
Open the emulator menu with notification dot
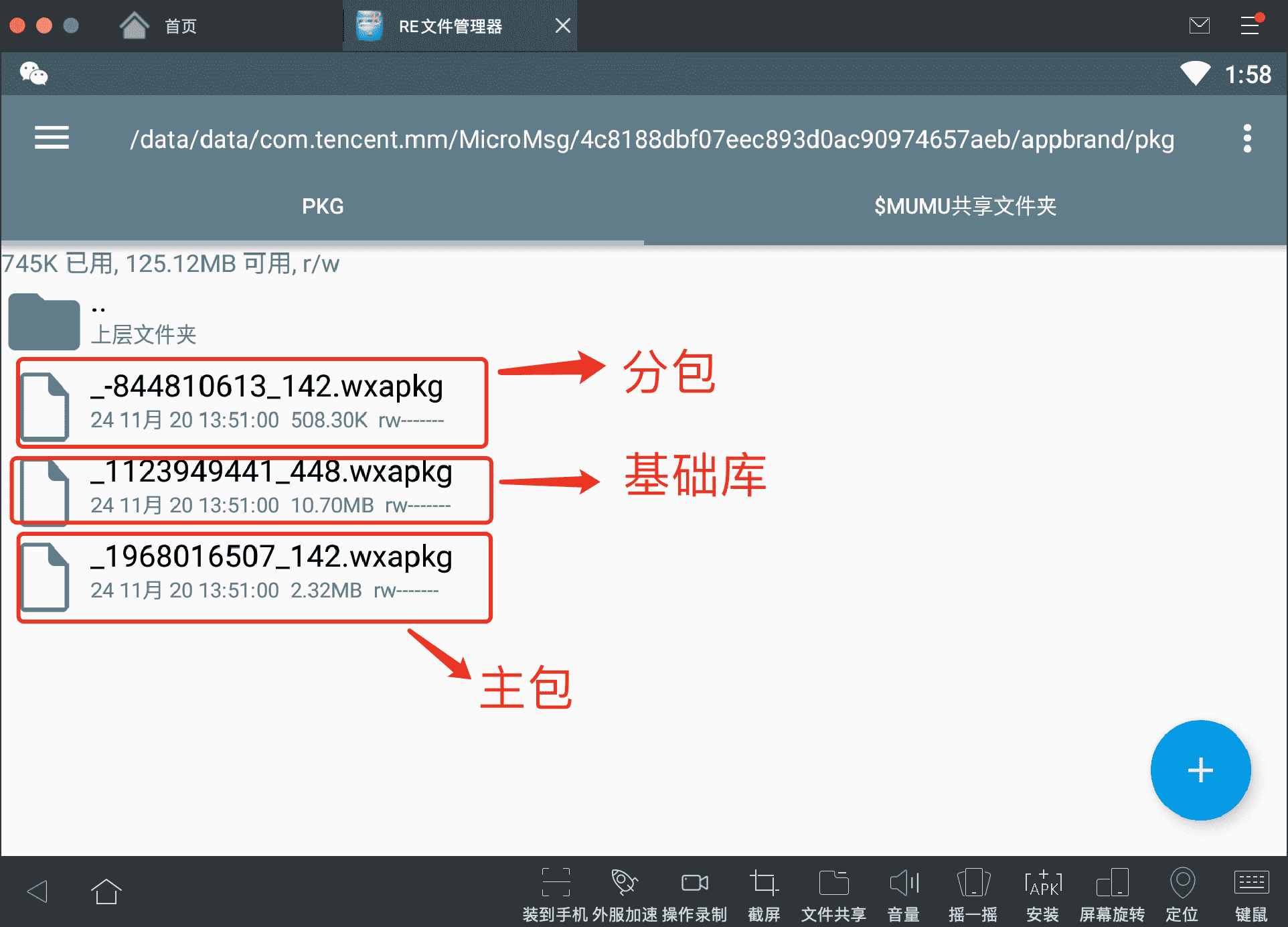(x=1250, y=25)
